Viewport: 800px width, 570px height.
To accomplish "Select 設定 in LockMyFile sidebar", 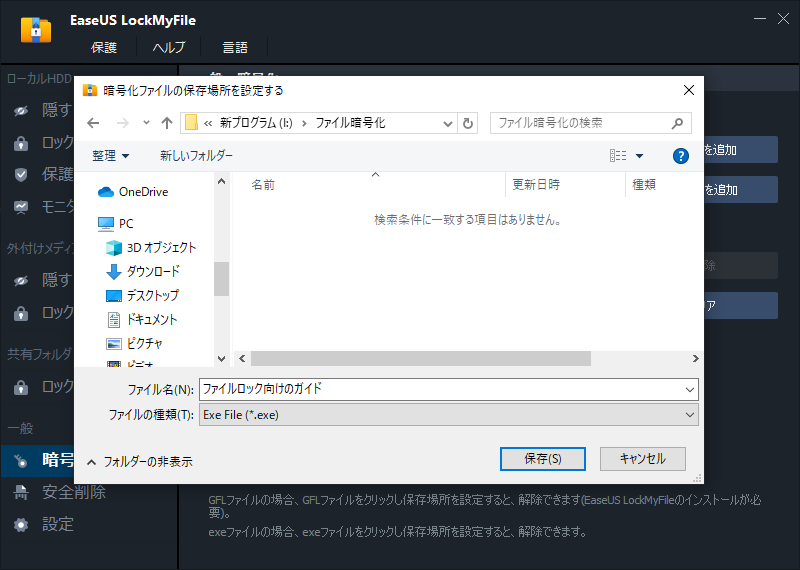I will pos(58,524).
